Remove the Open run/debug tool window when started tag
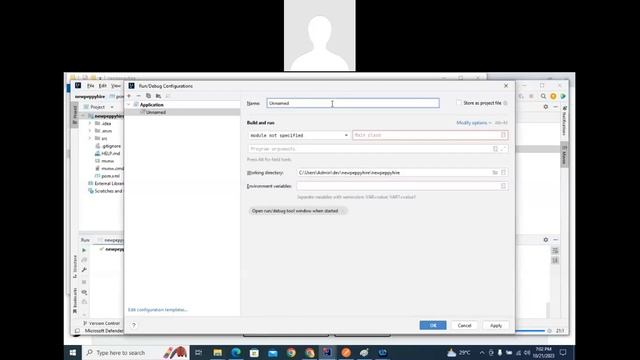The image size is (640, 360). point(343,211)
